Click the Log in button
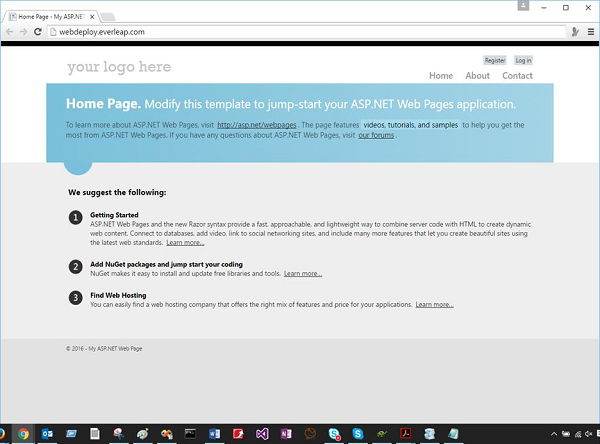 (523, 60)
